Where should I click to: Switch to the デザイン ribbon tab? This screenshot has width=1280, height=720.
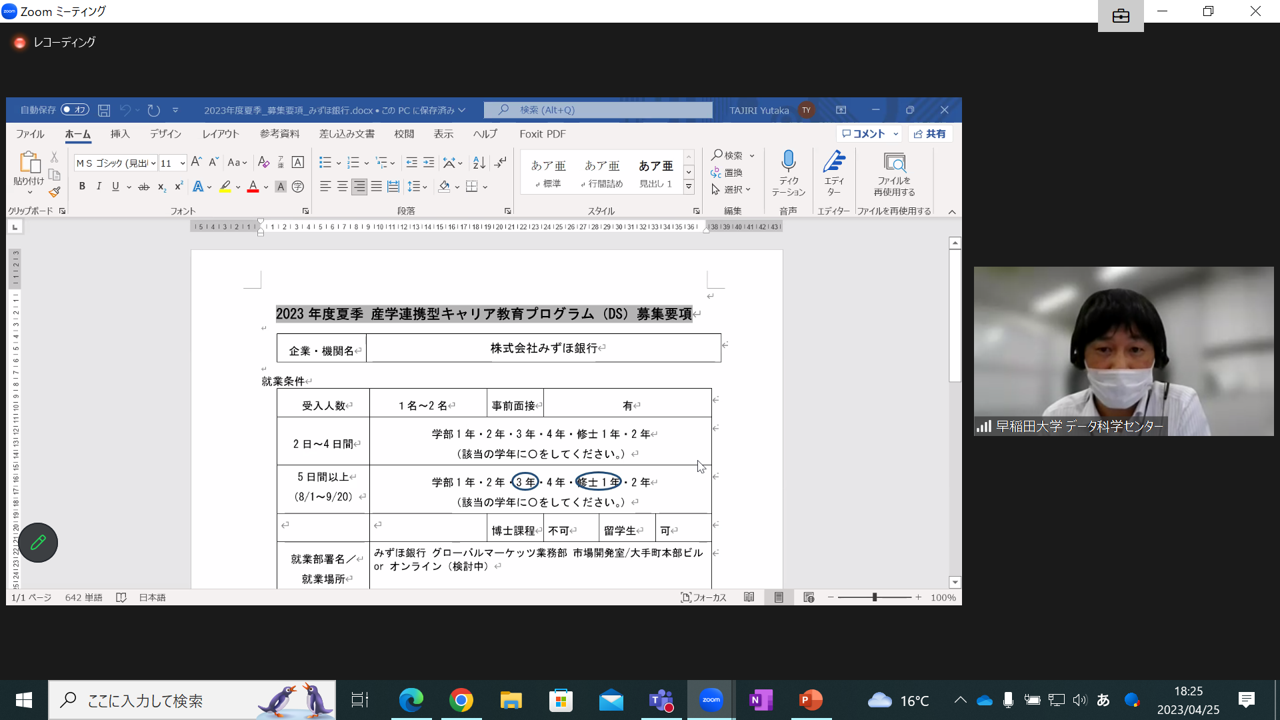(166, 134)
